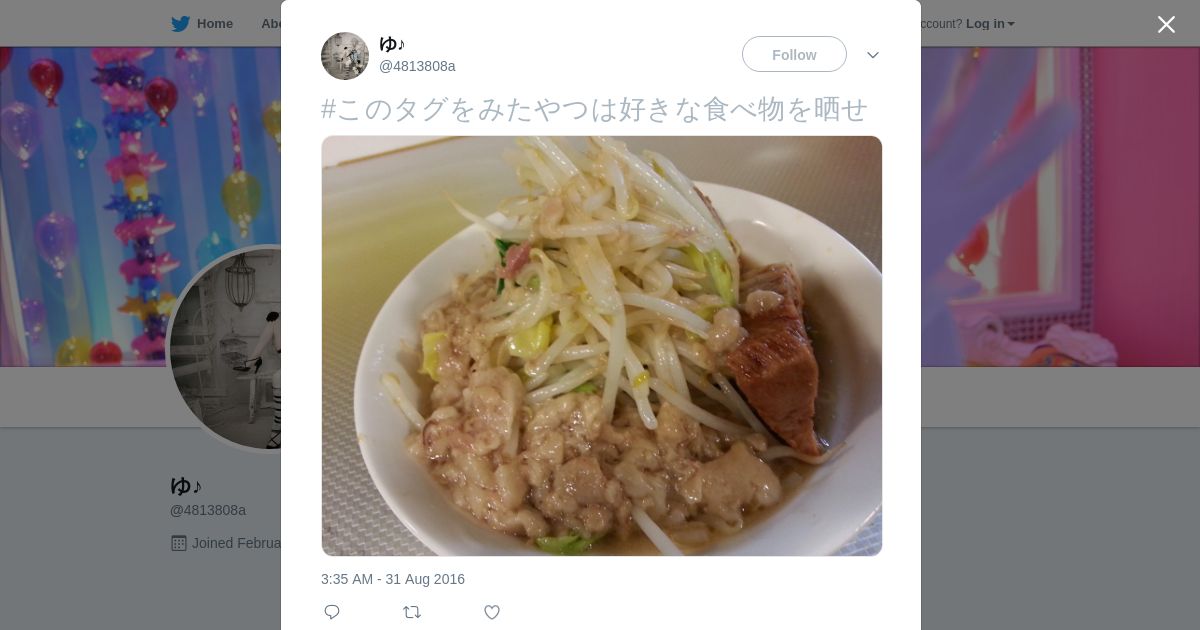
Task: Follow the user ゆ♪
Action: point(794,54)
